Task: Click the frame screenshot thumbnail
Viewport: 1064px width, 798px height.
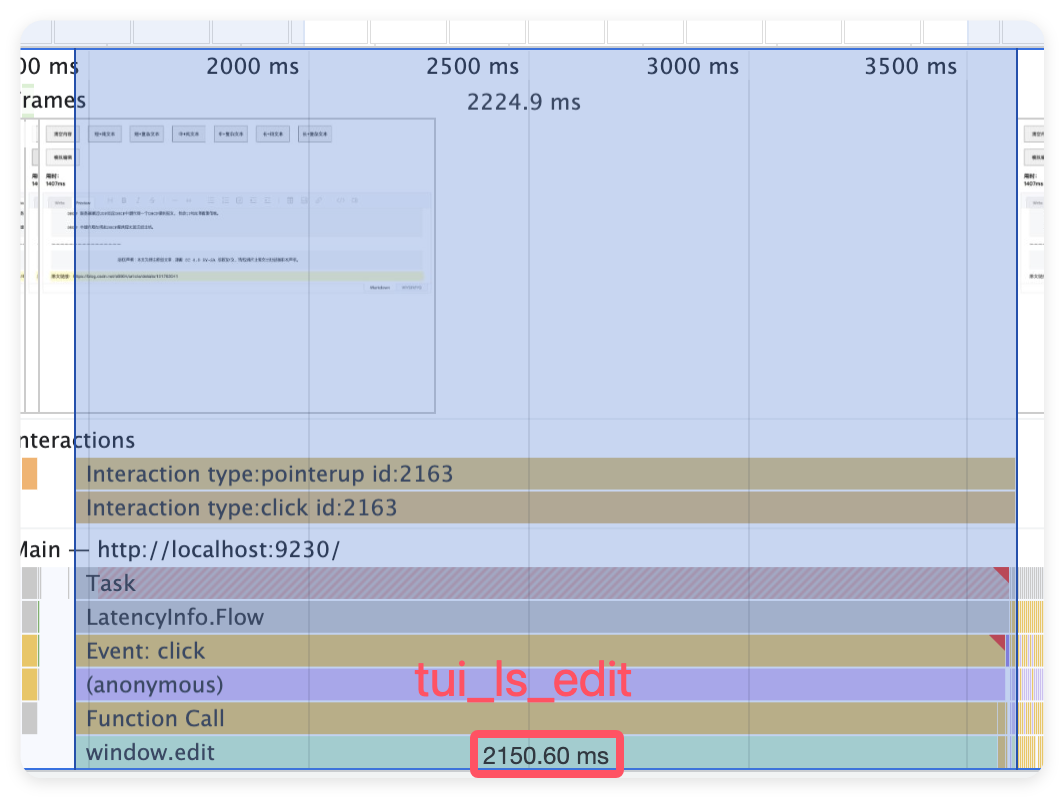Action: click(x=237, y=265)
